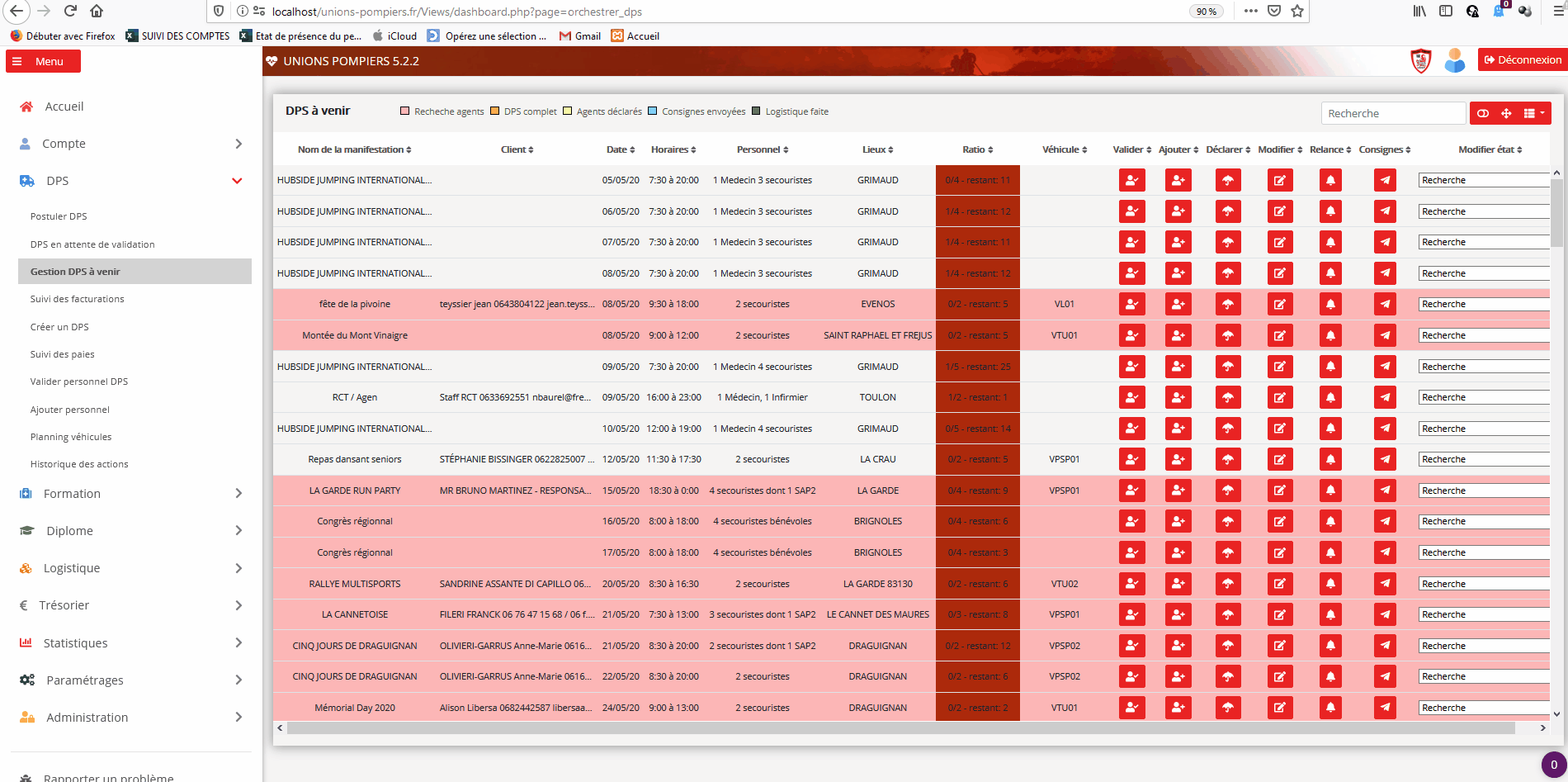
Task: Open the columns list dropdown in the table toolbar
Action: pyautogui.click(x=1533, y=114)
